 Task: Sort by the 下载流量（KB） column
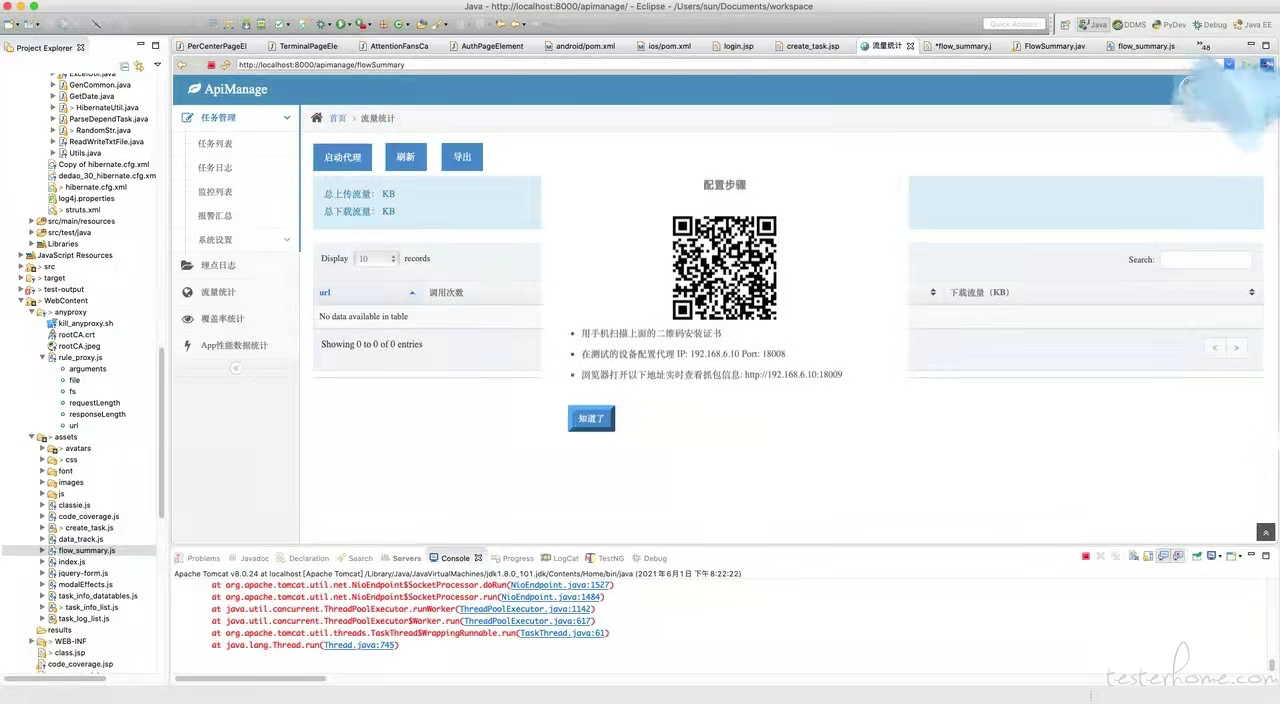pyautogui.click(x=1102, y=293)
